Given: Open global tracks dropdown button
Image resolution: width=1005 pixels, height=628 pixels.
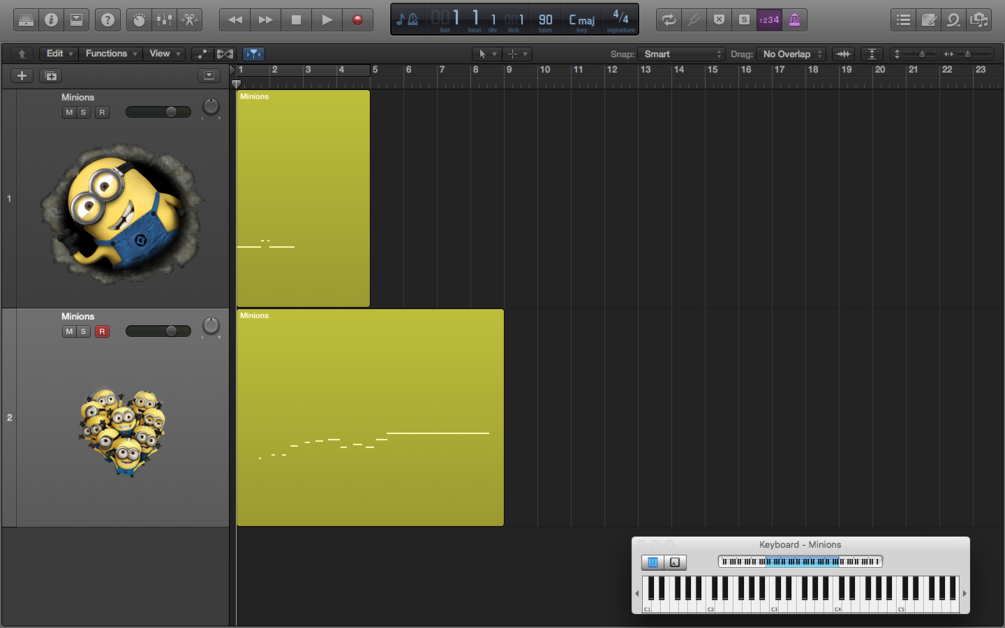Looking at the screenshot, I should (x=209, y=76).
